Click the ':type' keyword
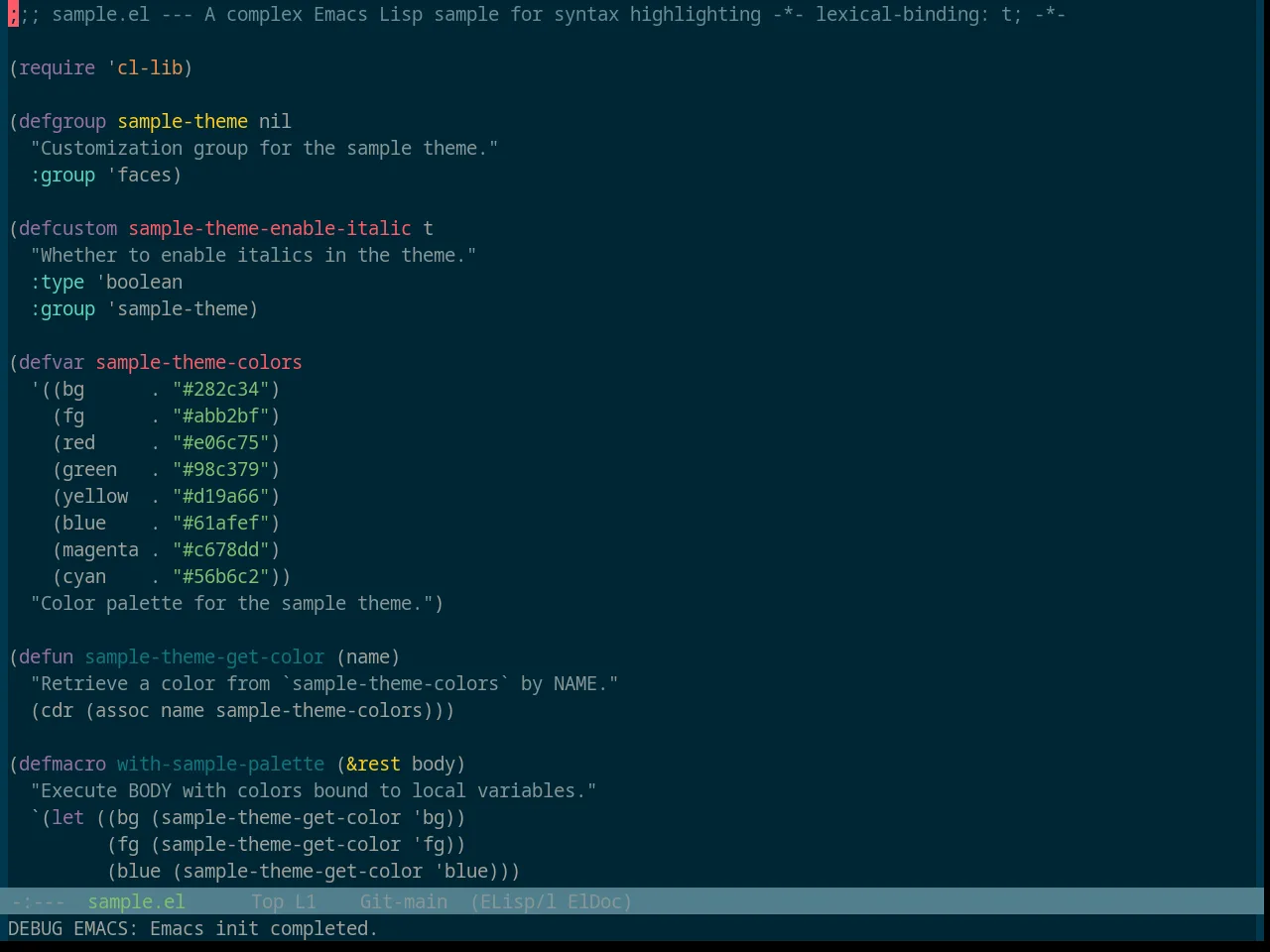Viewport: 1270px width, 952px height. pos(57,282)
